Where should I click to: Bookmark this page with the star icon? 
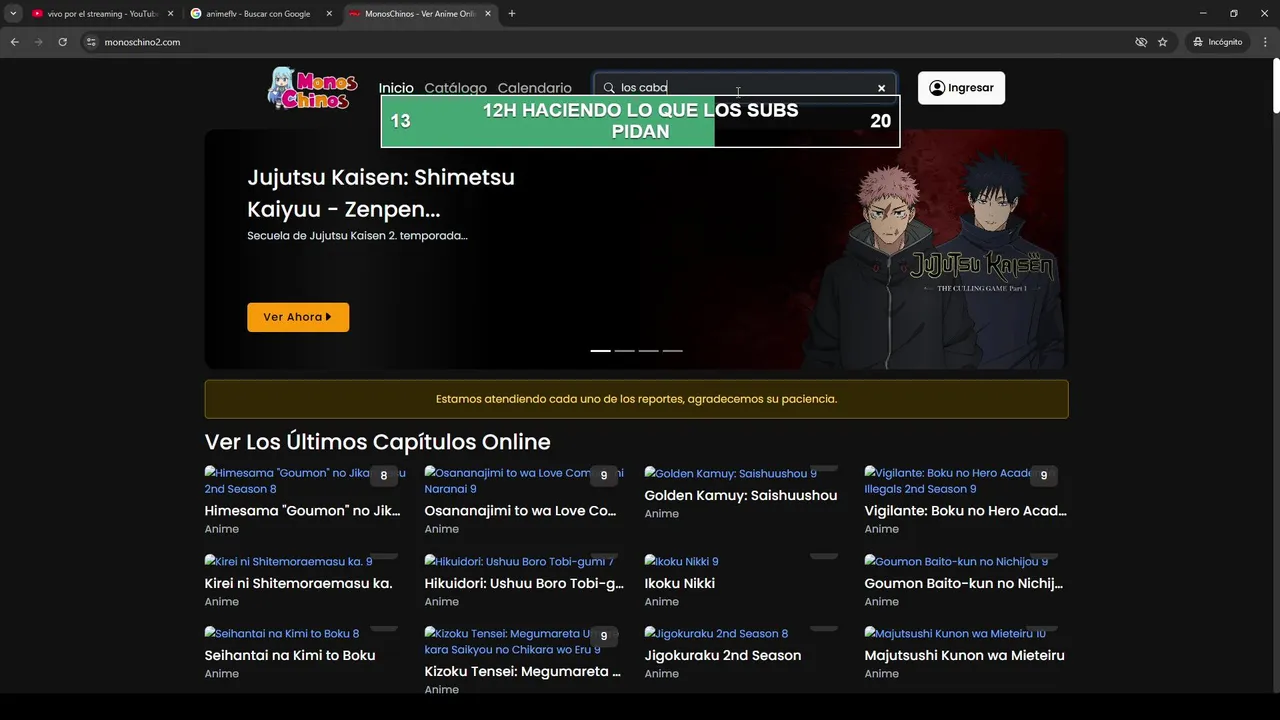click(x=1162, y=42)
